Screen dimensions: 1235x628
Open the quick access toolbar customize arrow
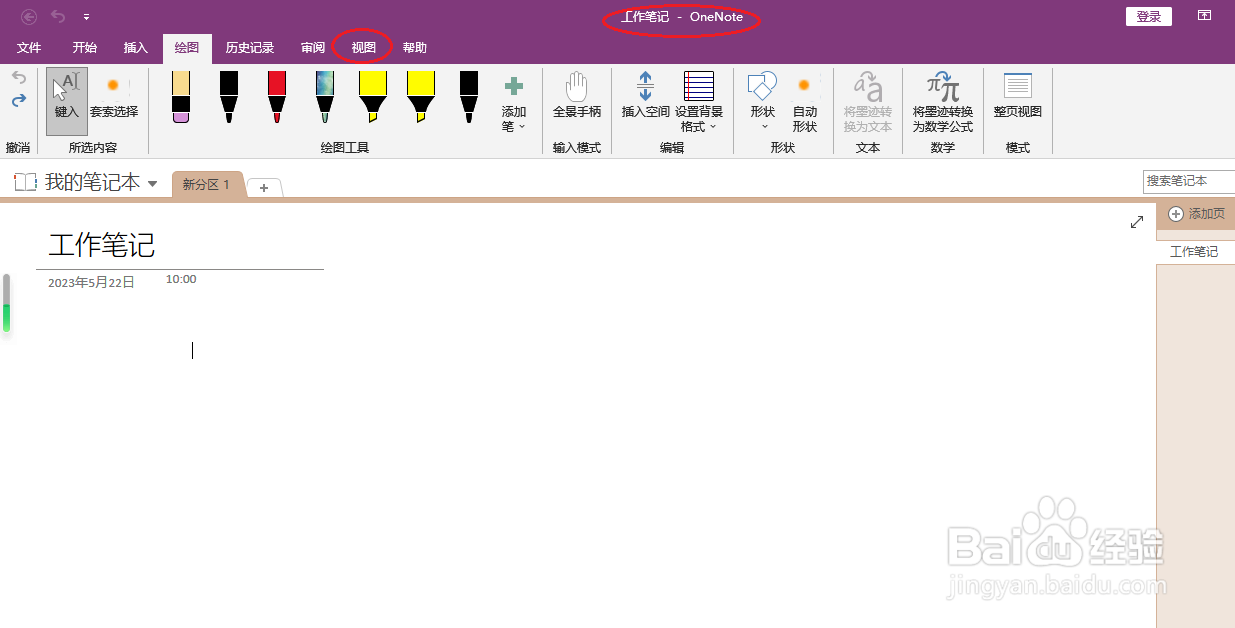coord(86,17)
